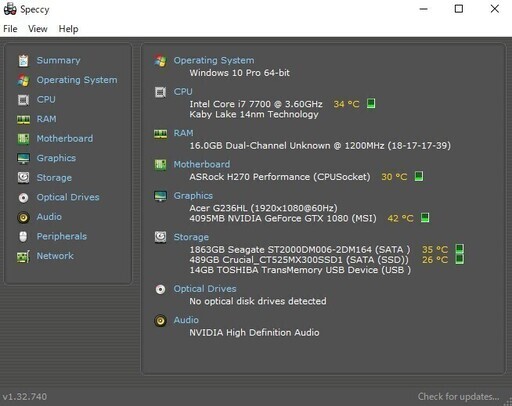This screenshot has width=512, height=406.
Task: Click the Optical Drives disc icon in sidebar
Action: 23,198
